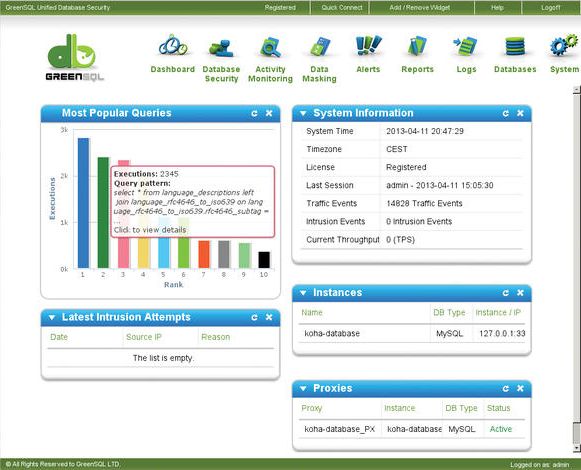Viewport: 581px width, 470px height.
Task: Open the Reports icon
Action: [x=417, y=46]
